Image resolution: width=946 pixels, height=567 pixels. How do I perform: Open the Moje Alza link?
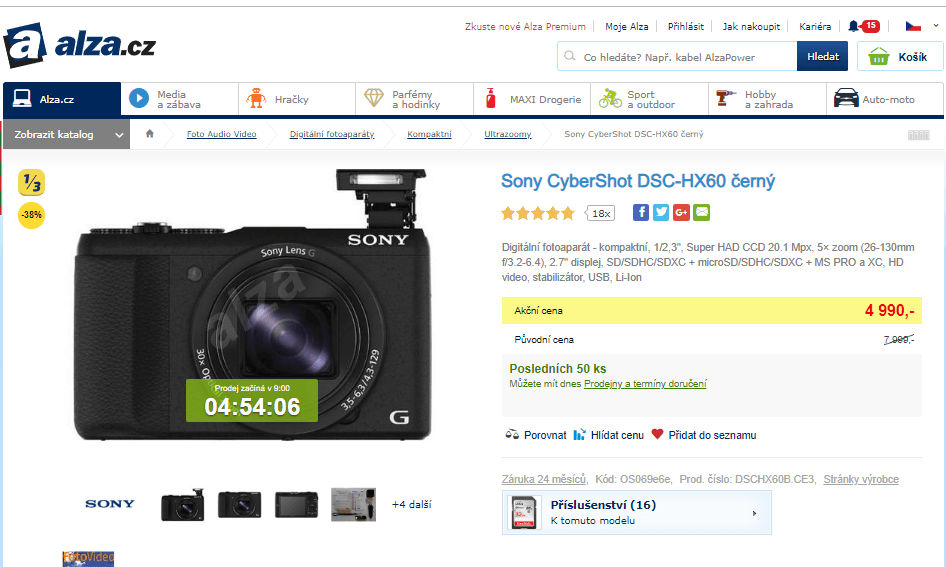tap(626, 27)
